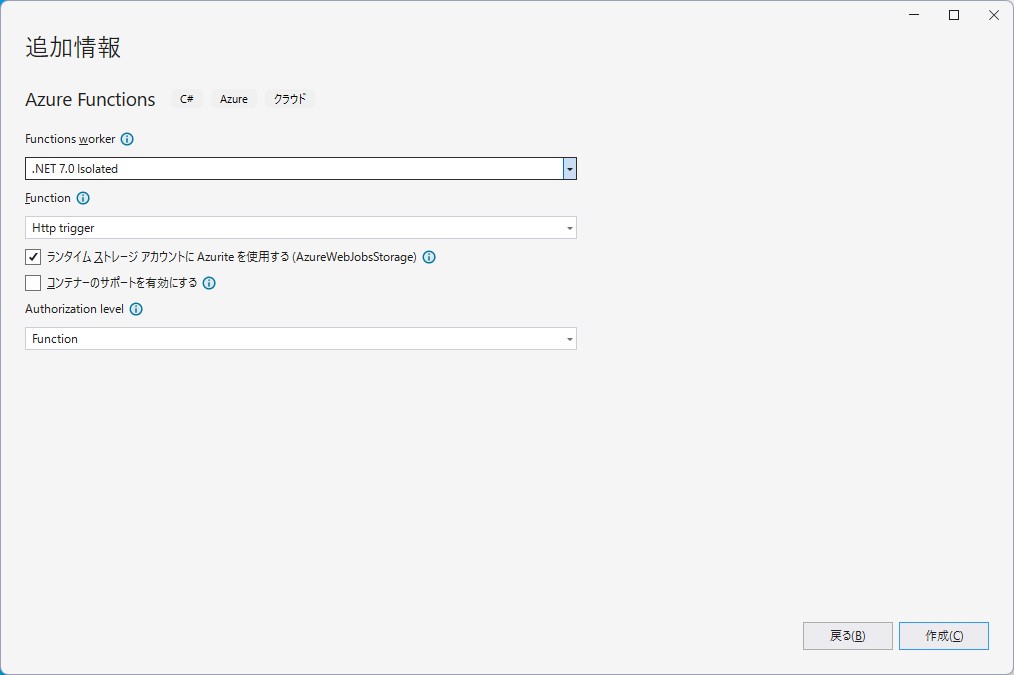Click the C# tag label
Screen dimensions: 1014x675
tap(187, 99)
